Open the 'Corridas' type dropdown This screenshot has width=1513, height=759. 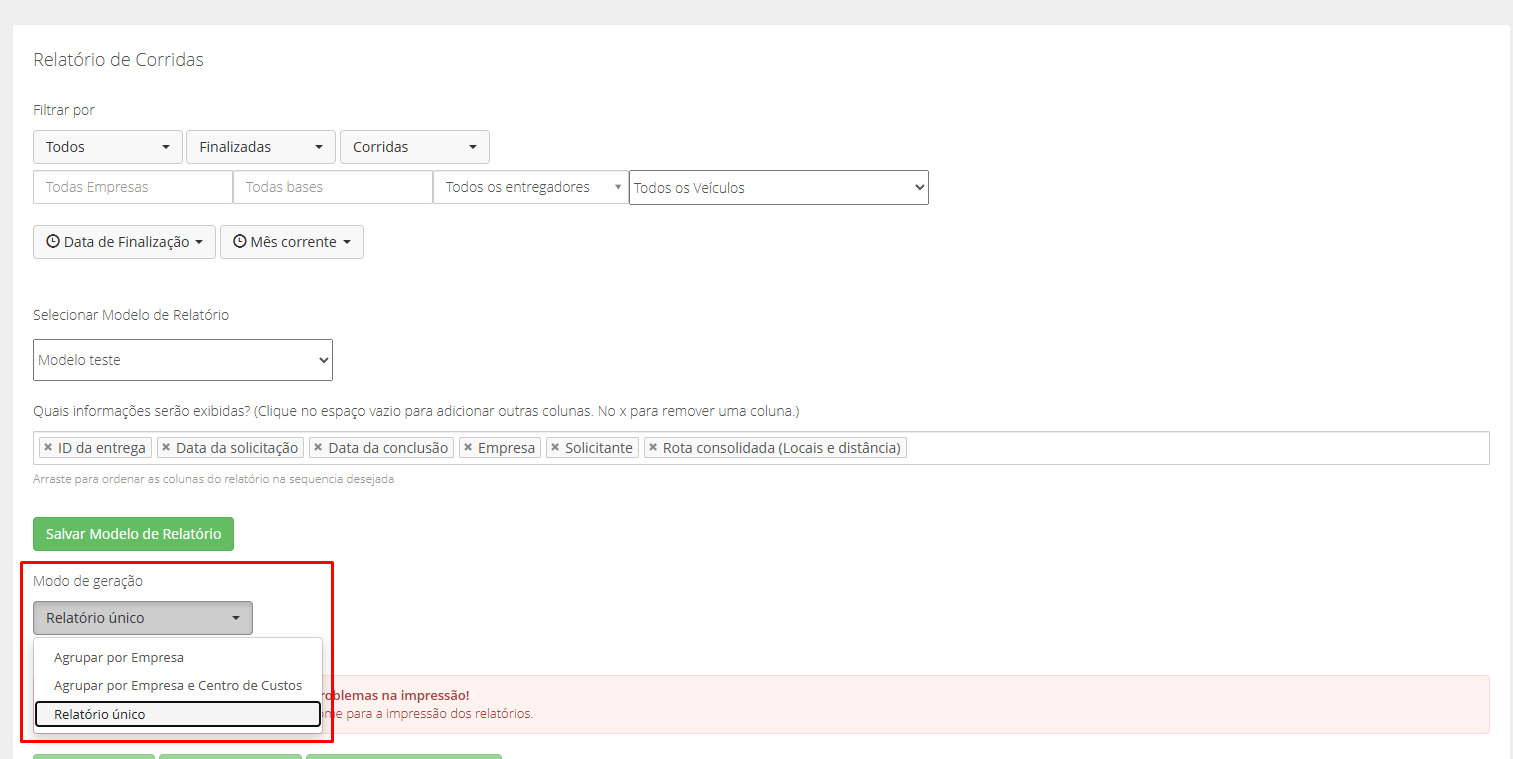[415, 147]
